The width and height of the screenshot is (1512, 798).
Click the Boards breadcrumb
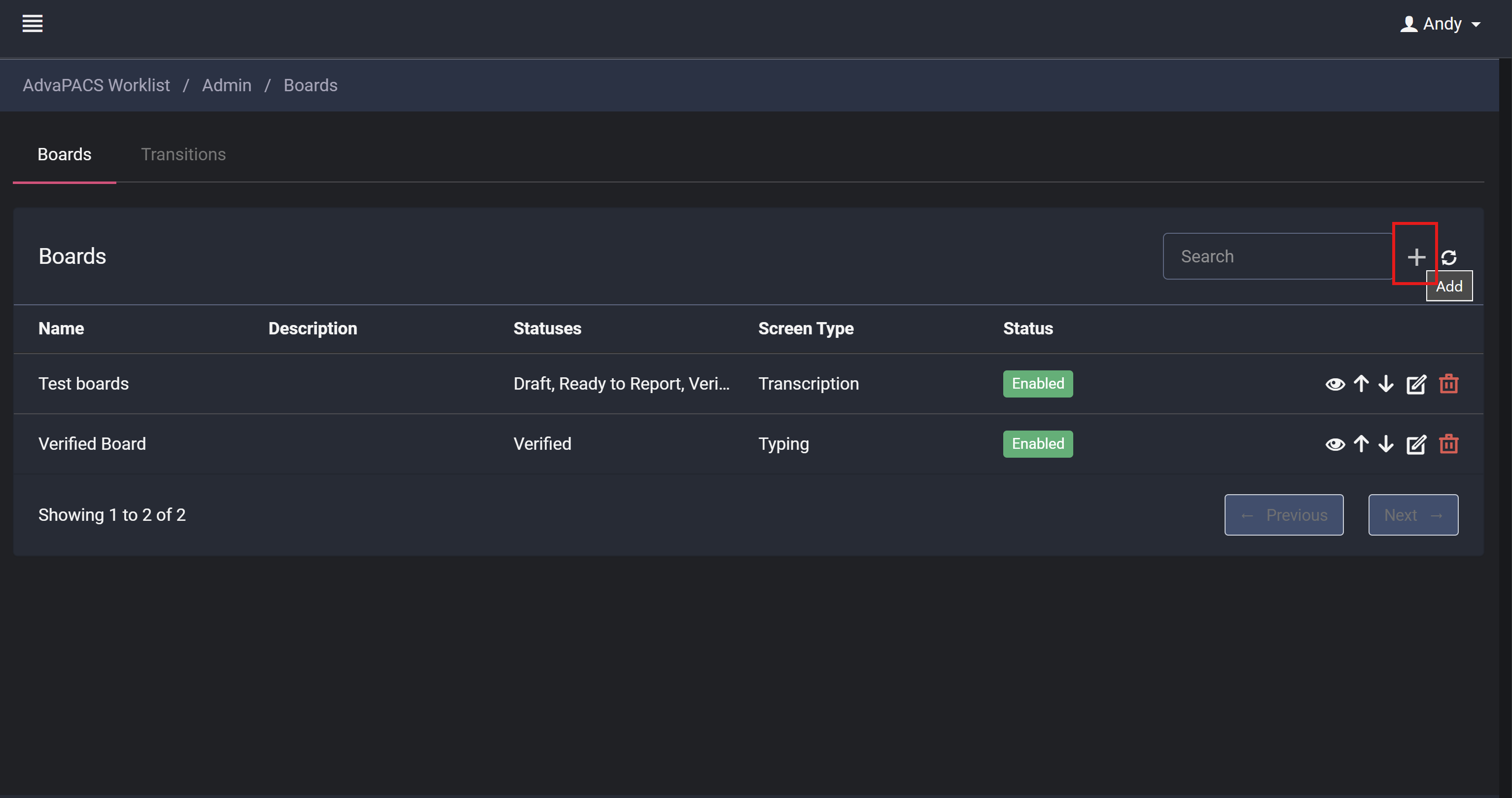[x=311, y=85]
